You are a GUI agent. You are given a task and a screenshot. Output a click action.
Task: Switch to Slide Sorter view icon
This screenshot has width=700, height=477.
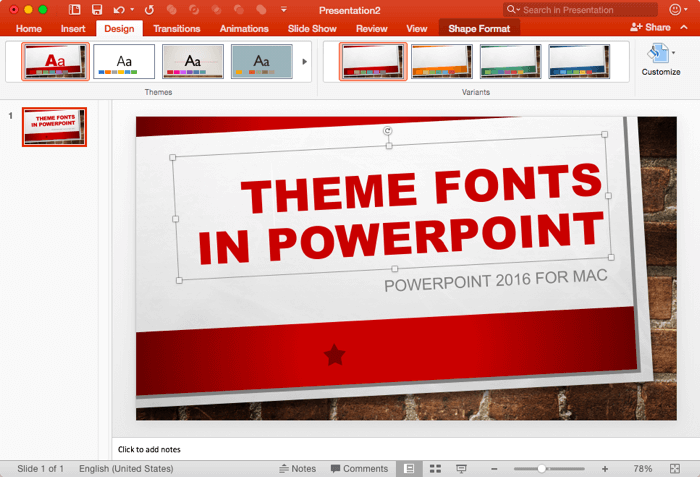pos(435,469)
